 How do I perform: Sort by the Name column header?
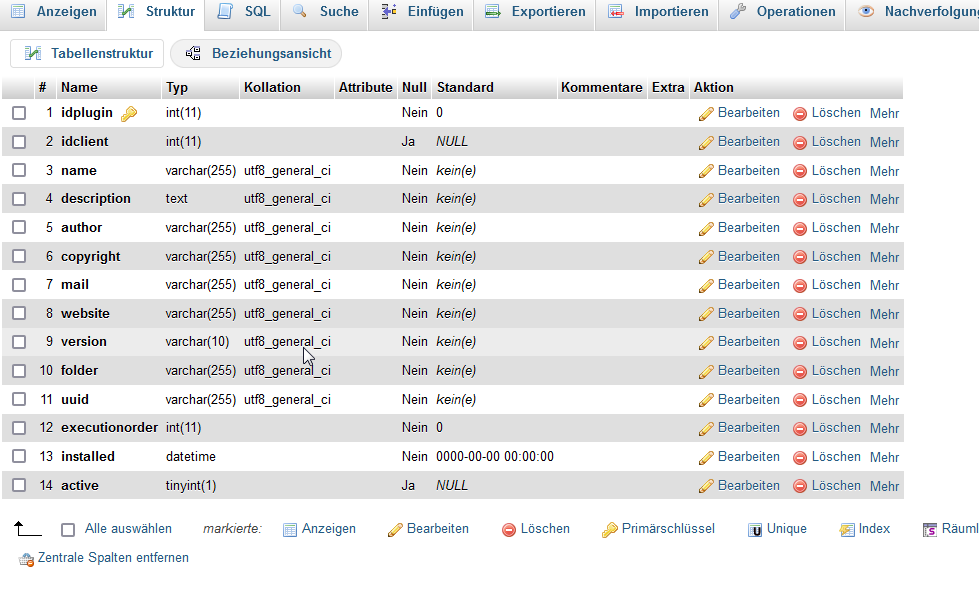[79, 87]
